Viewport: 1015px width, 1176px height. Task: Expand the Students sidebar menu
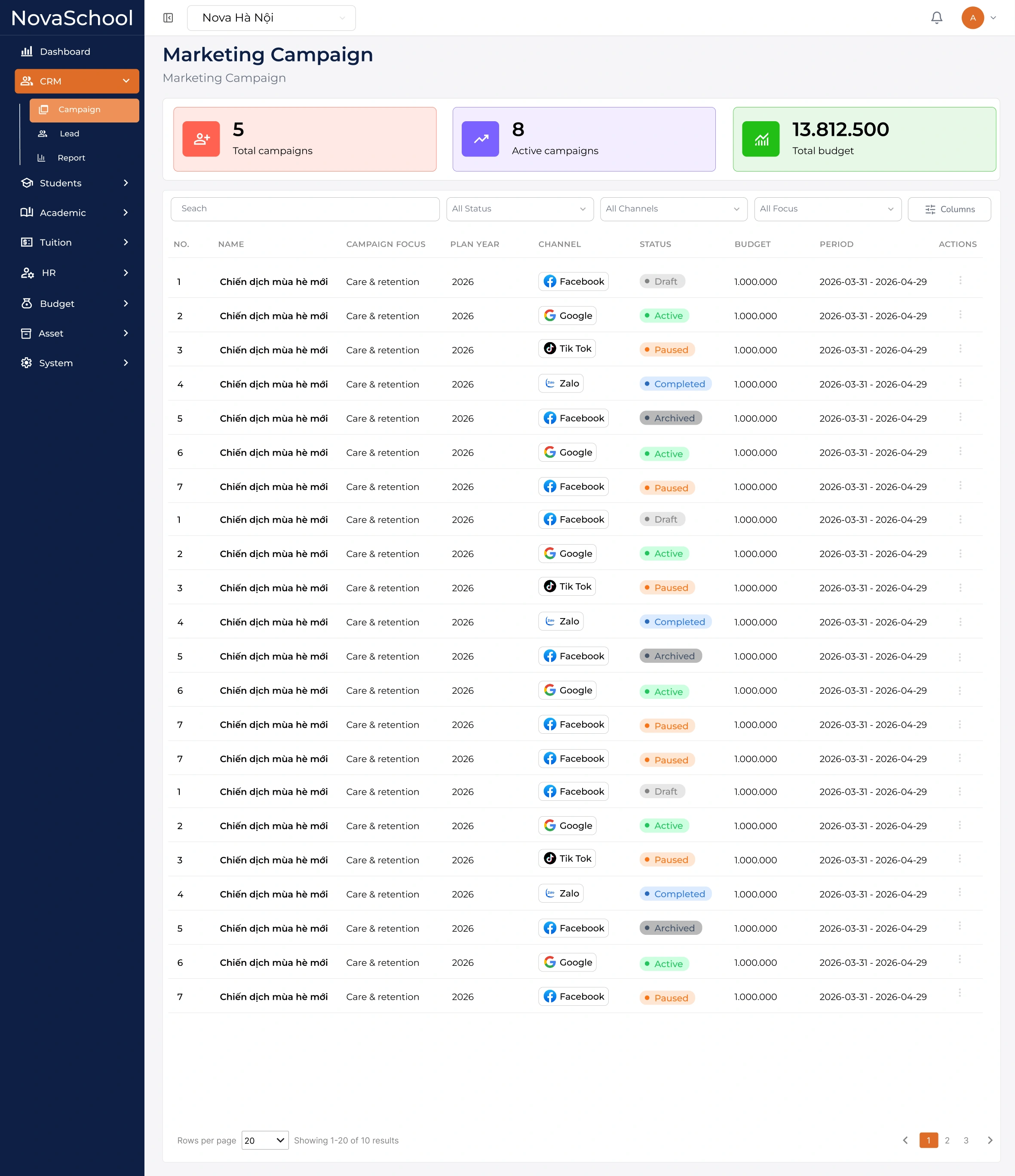coord(75,184)
